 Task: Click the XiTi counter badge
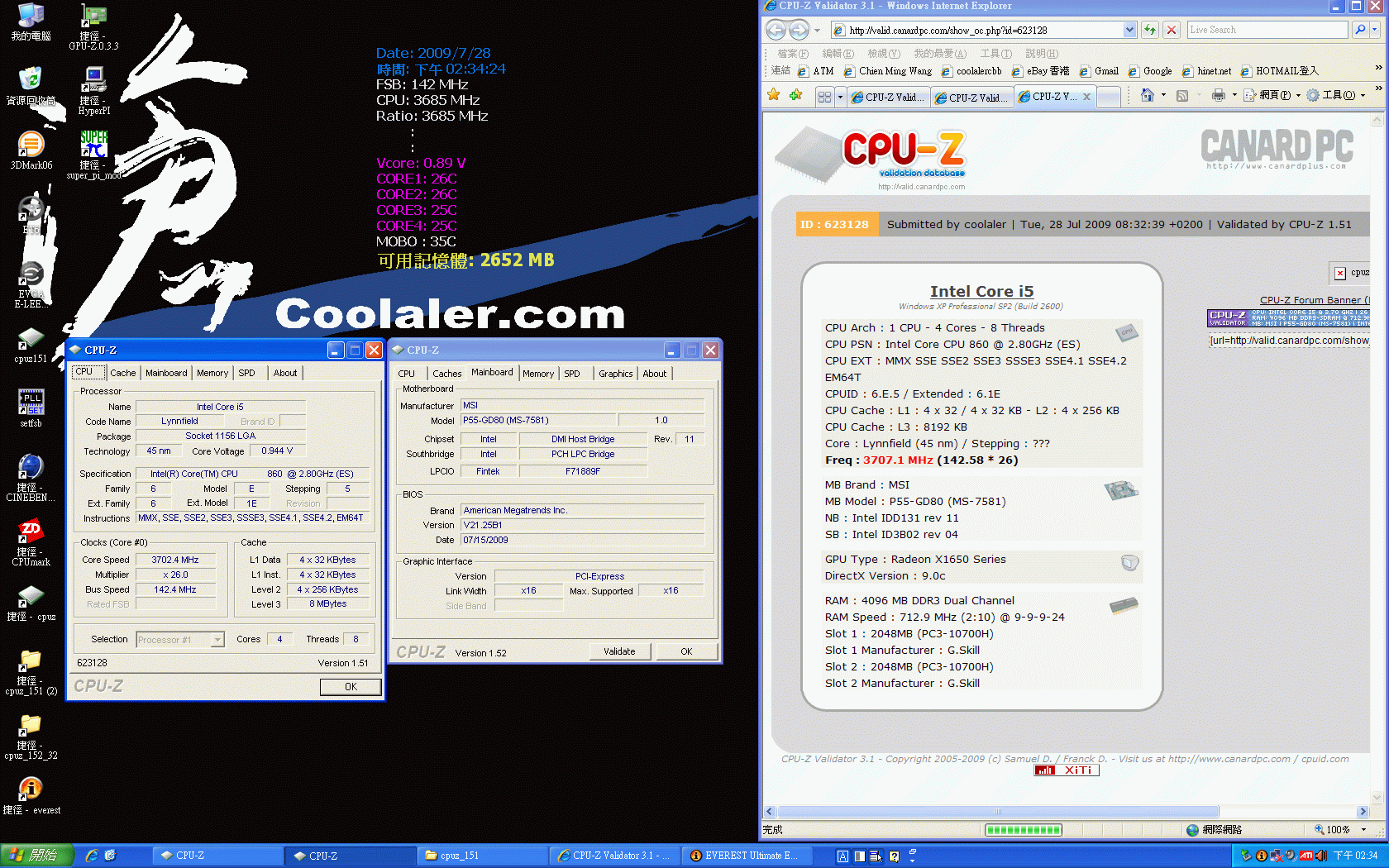pos(1067,770)
